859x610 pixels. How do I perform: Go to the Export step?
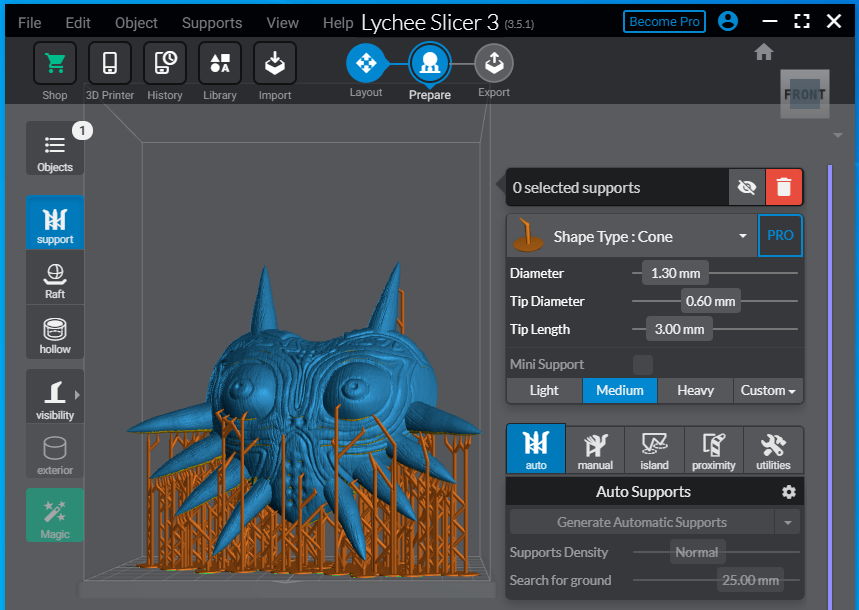(494, 63)
